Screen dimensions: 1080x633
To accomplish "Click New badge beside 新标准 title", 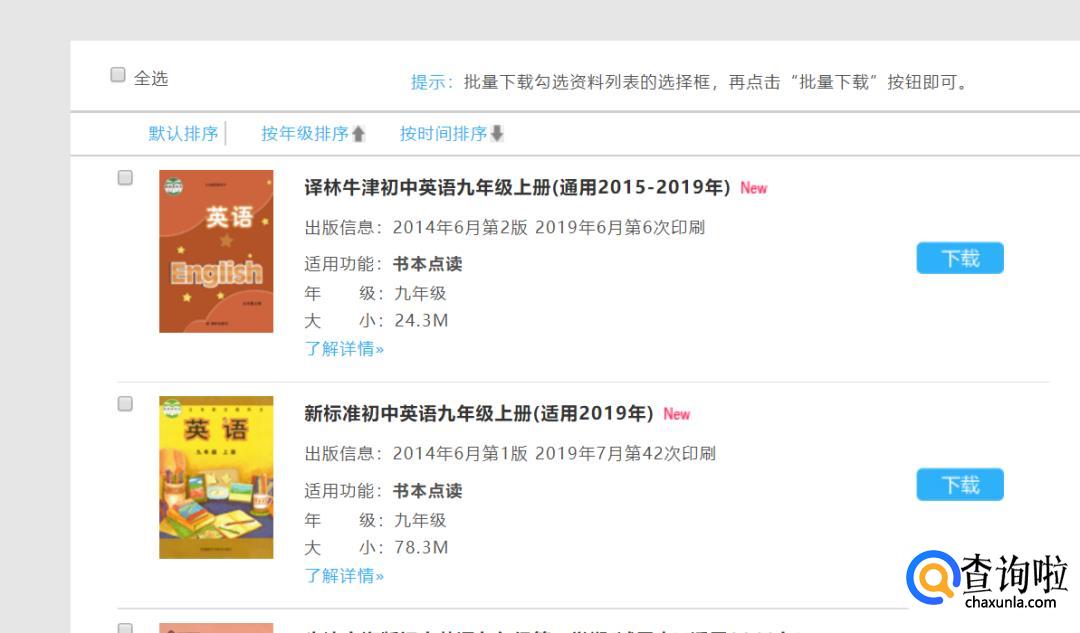I will coord(676,414).
